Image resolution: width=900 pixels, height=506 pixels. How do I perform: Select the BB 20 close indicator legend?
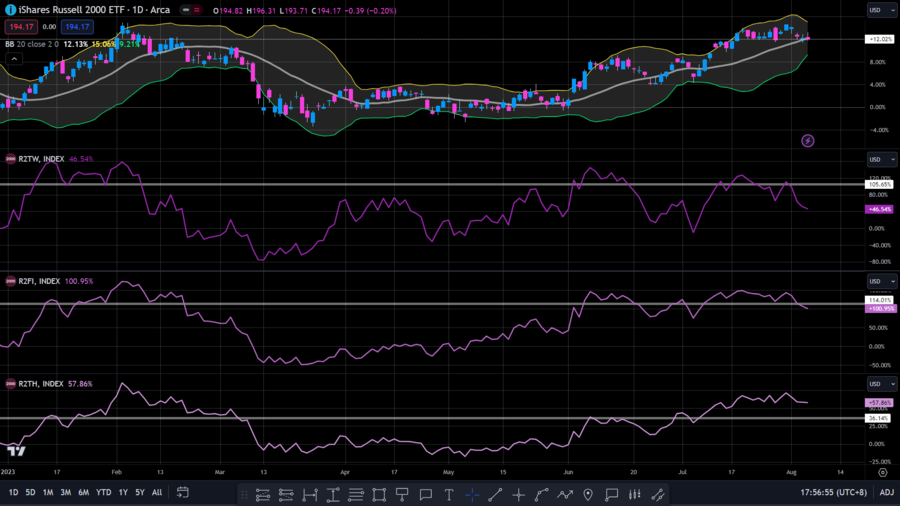pos(32,44)
